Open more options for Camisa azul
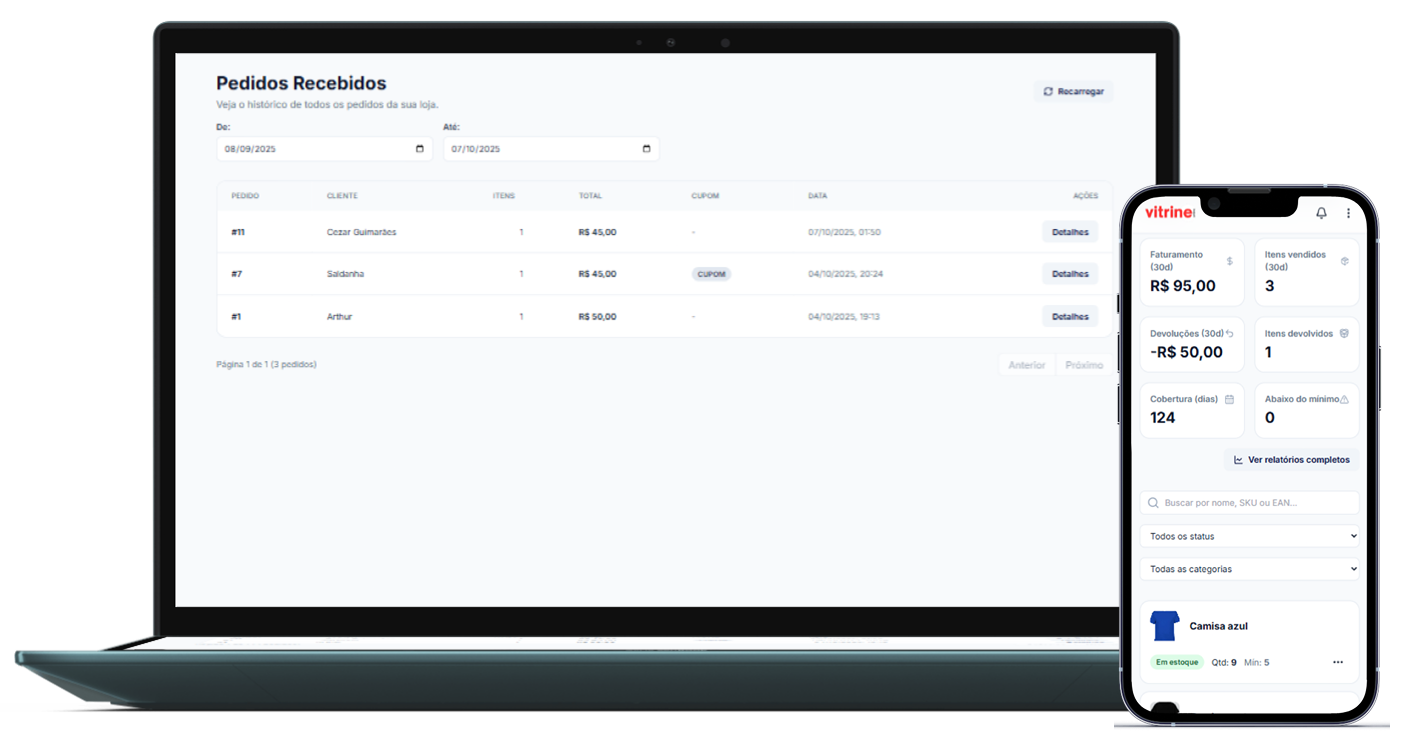Image resolution: width=1414 pixels, height=746 pixels. [1338, 662]
